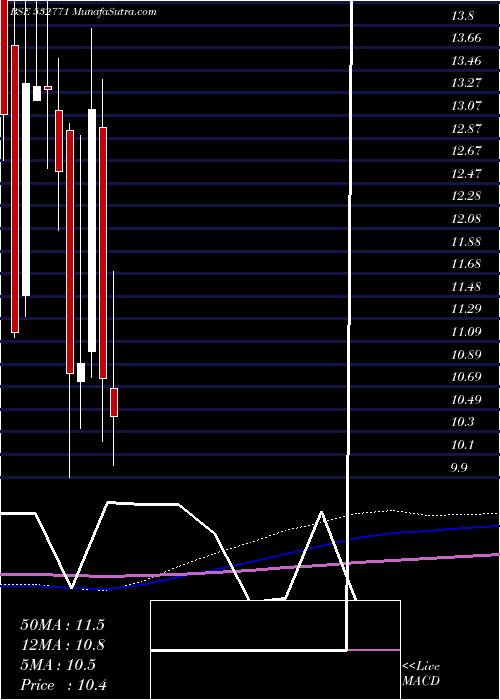Click the Live MACD label
This screenshot has height=700, width=500.
click(x=421, y=674)
